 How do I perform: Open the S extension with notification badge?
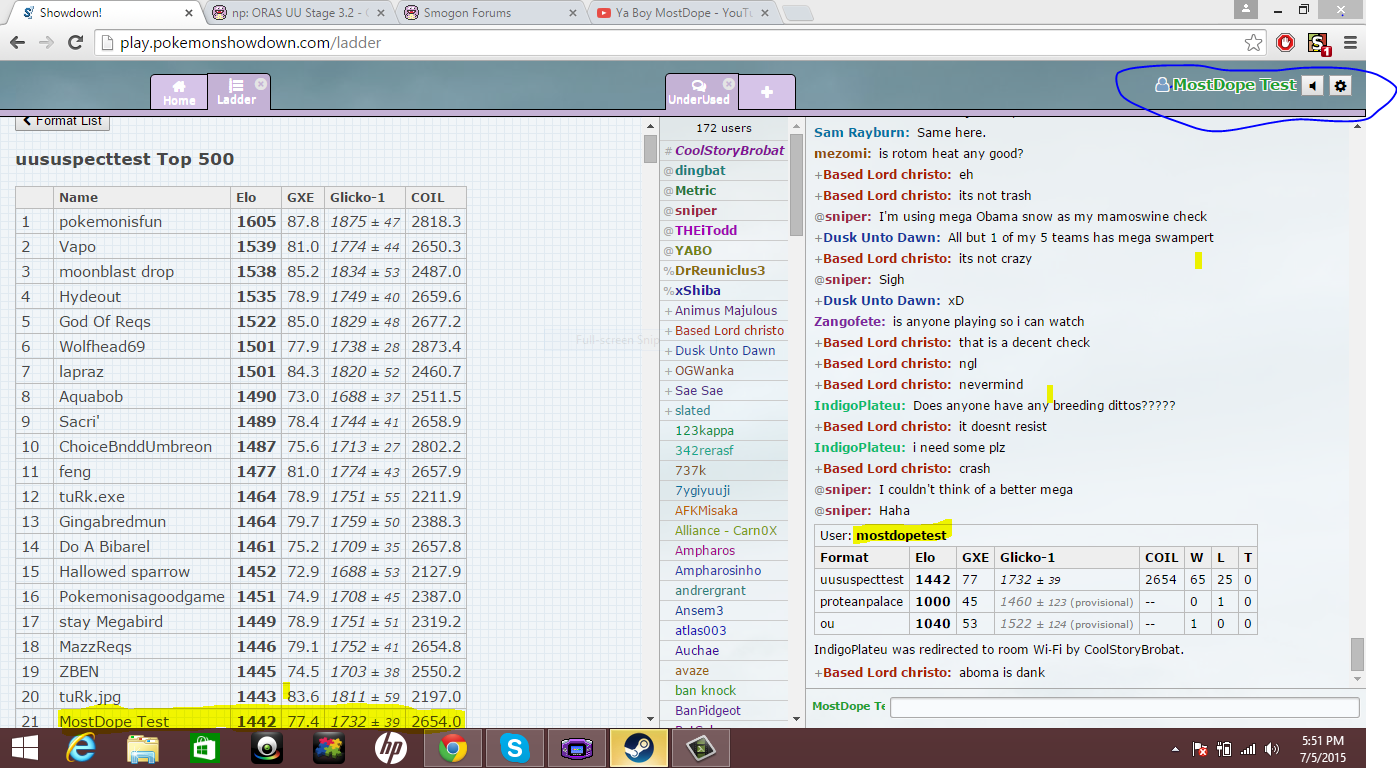point(1319,44)
